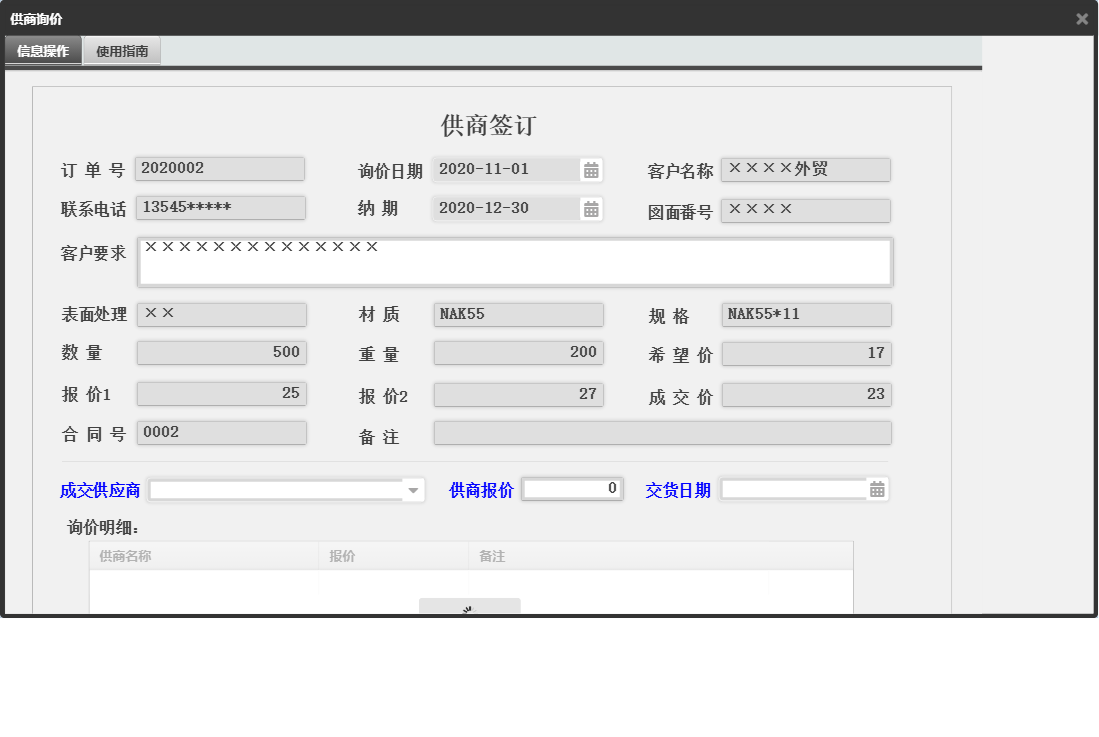Click the 合同号 field showing 0002
1099x737 pixels.
220,432
